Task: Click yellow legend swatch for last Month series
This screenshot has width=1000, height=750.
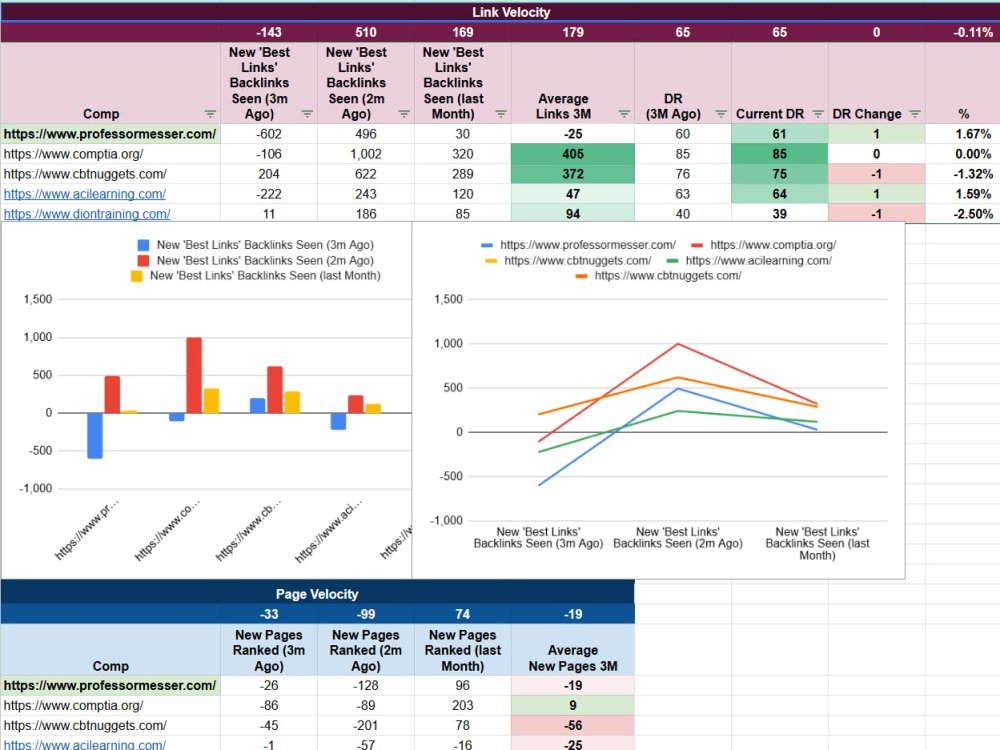Action: (x=136, y=276)
